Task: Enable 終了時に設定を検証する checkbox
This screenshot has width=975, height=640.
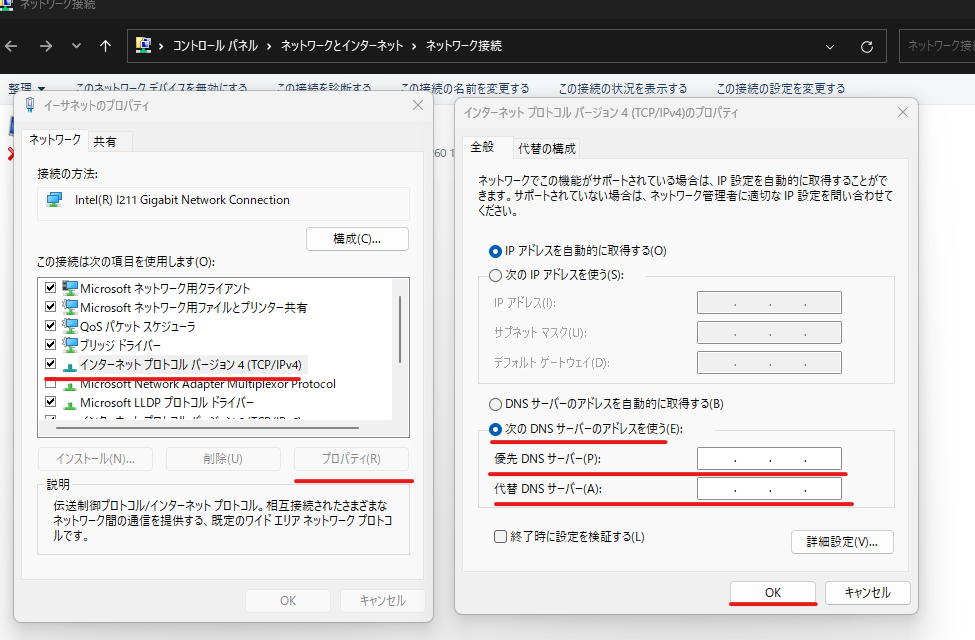Action: [x=500, y=536]
